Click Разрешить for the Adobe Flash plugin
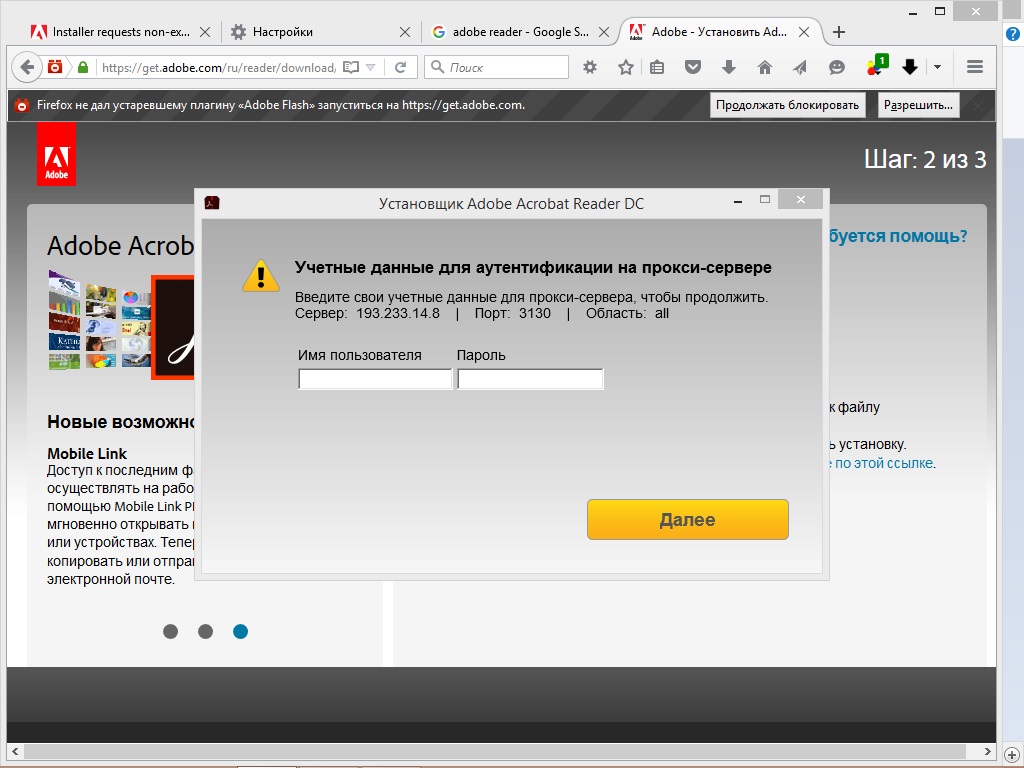The image size is (1024, 768). 917,104
